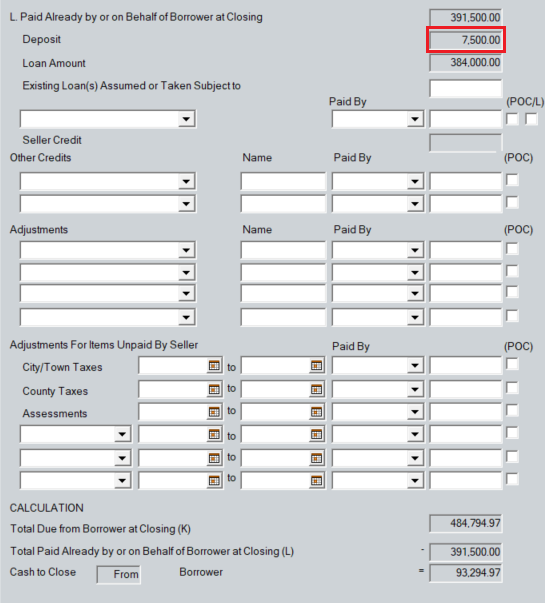This screenshot has width=545, height=603.
Task: Expand first Other Credits type dropdown
Action: [x=186, y=181]
